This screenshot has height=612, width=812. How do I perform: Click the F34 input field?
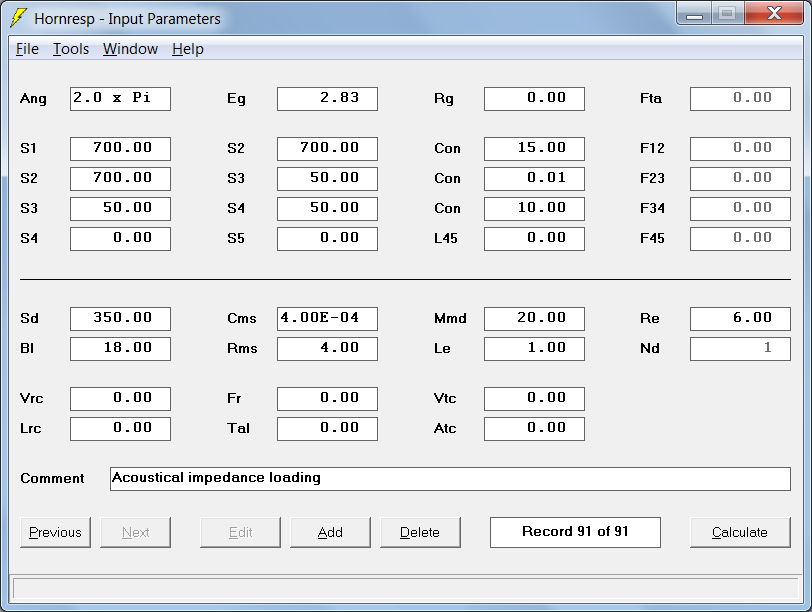(741, 209)
